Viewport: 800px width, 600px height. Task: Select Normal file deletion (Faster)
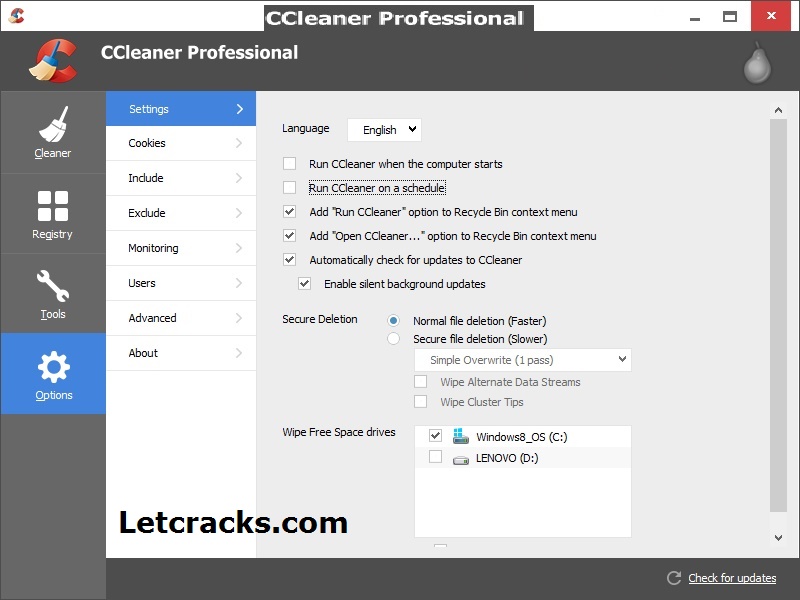(393, 320)
